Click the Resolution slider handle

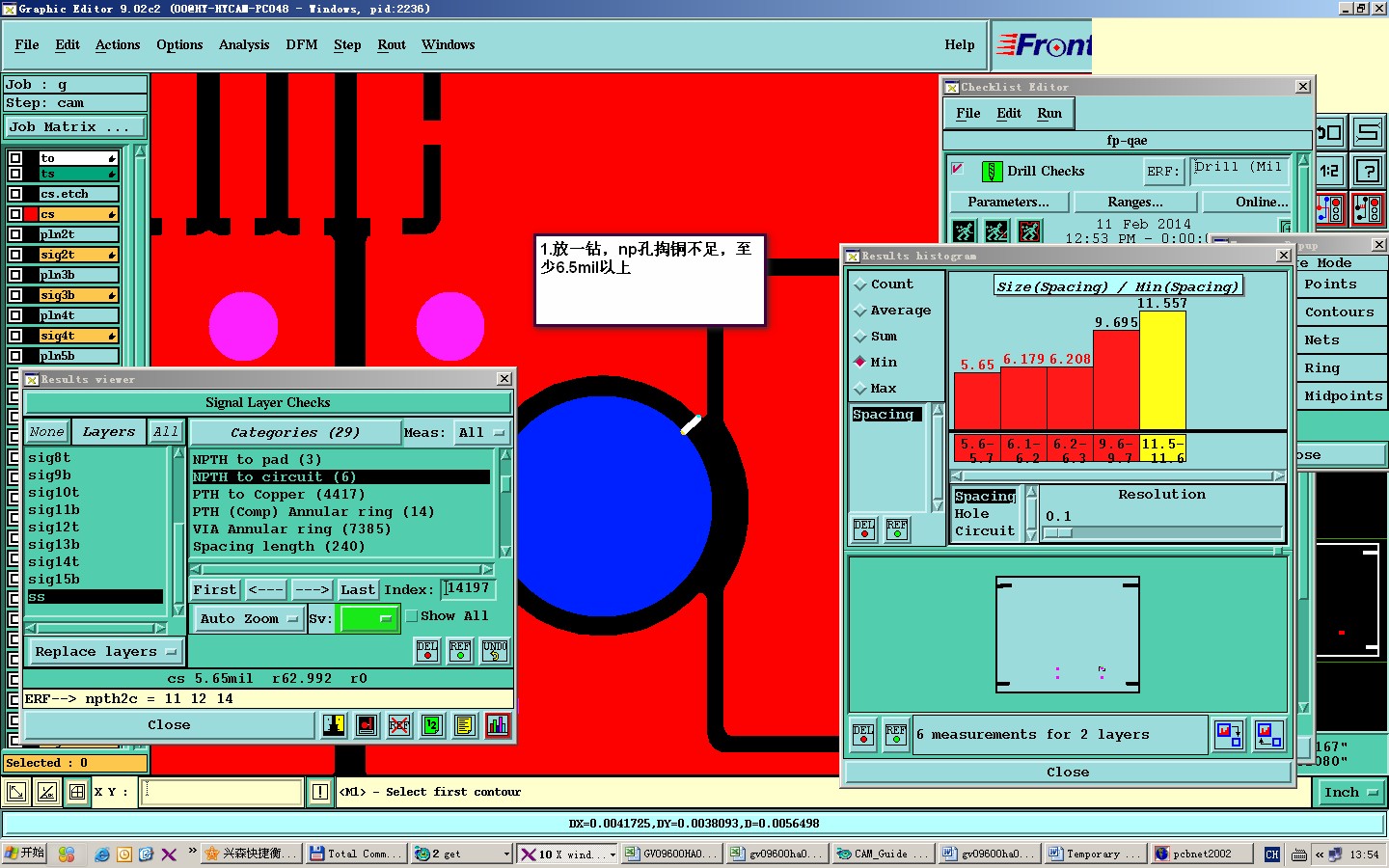1059,532
